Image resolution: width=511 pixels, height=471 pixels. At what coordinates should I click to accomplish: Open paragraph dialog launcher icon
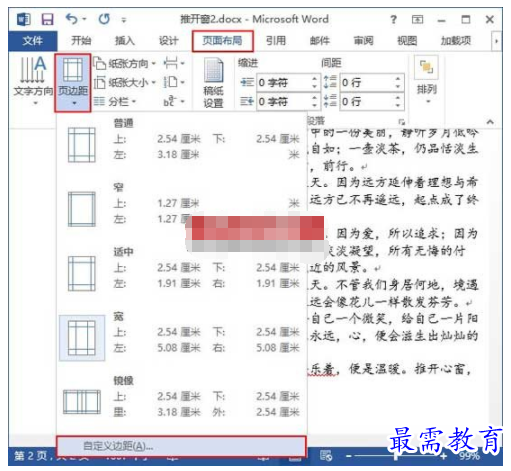(x=402, y=121)
